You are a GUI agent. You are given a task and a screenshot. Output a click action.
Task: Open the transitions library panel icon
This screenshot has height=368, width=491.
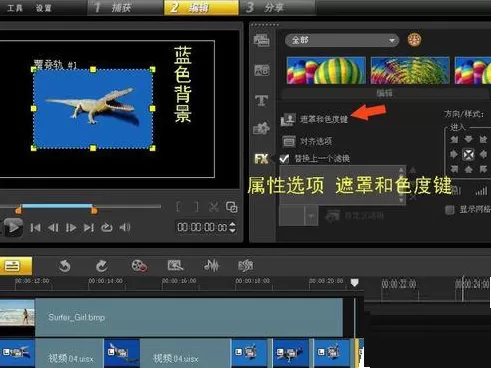tap(262, 70)
